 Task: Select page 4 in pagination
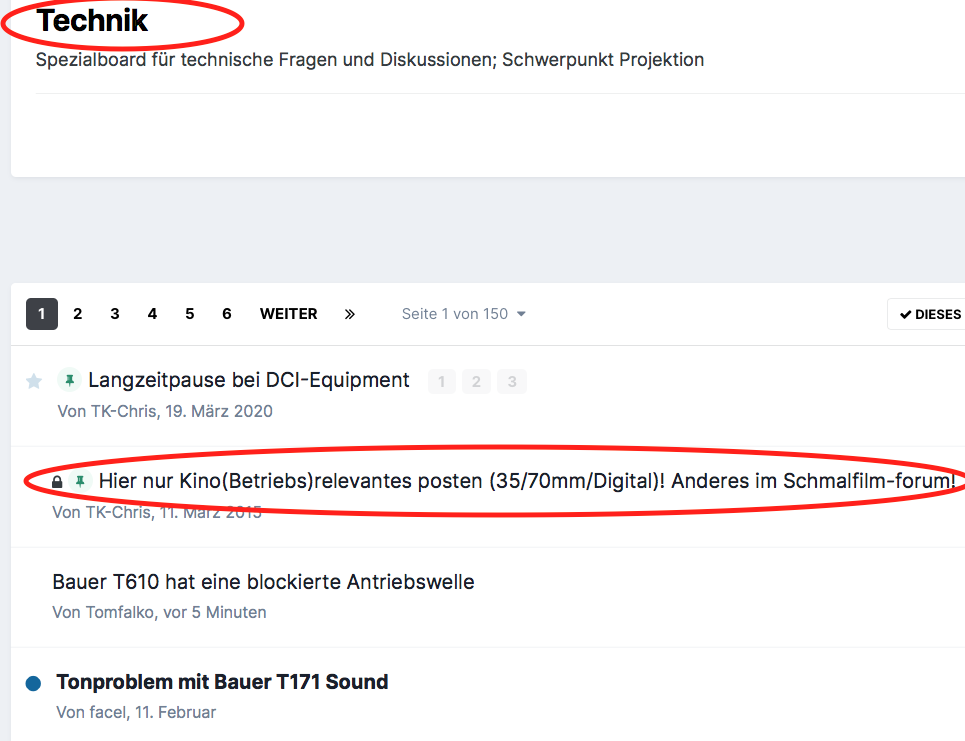pyautogui.click(x=152, y=314)
